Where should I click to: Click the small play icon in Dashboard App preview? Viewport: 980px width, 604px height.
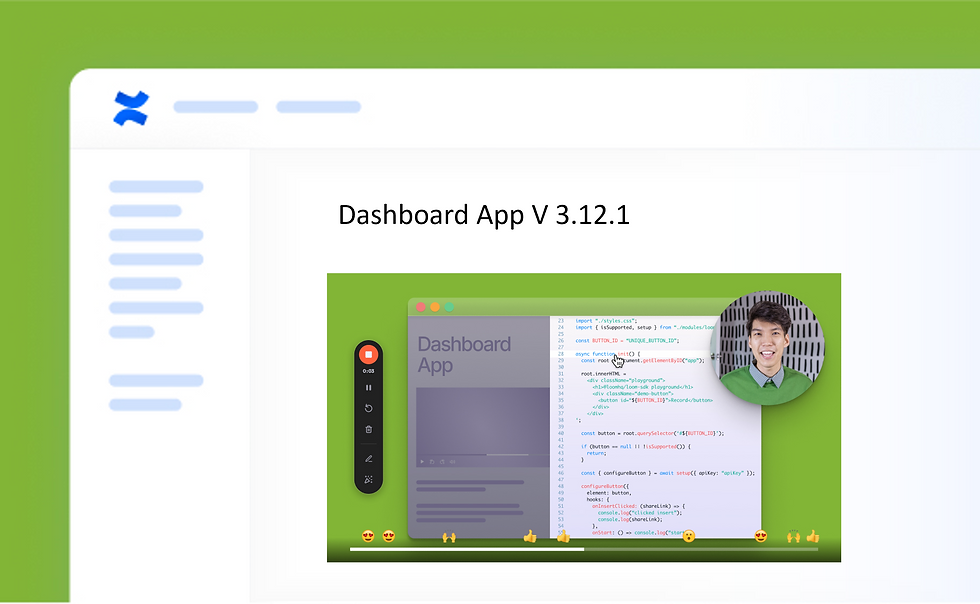pos(422,461)
